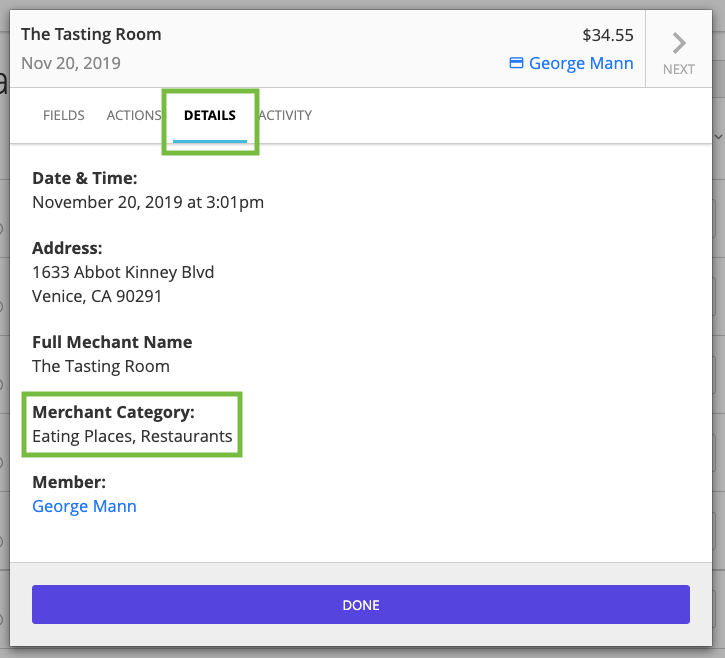Click the Date & Time label
The height and width of the screenshot is (658, 725).
click(x=85, y=178)
